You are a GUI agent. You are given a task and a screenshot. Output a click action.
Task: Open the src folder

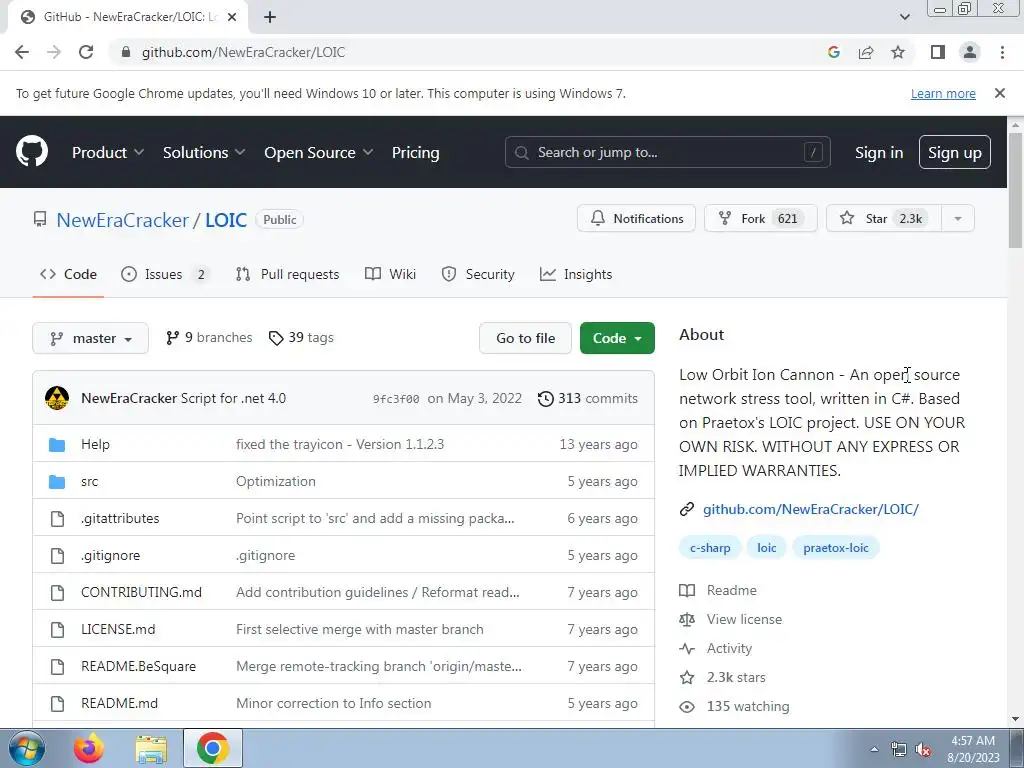coord(89,481)
